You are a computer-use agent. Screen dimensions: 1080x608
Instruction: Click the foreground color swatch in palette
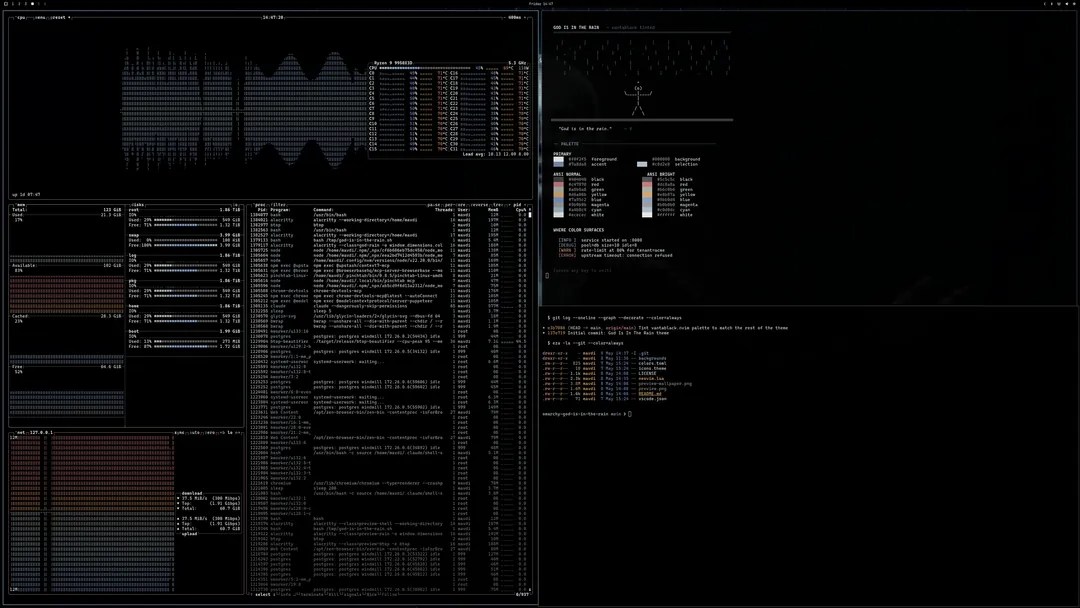pos(559,159)
